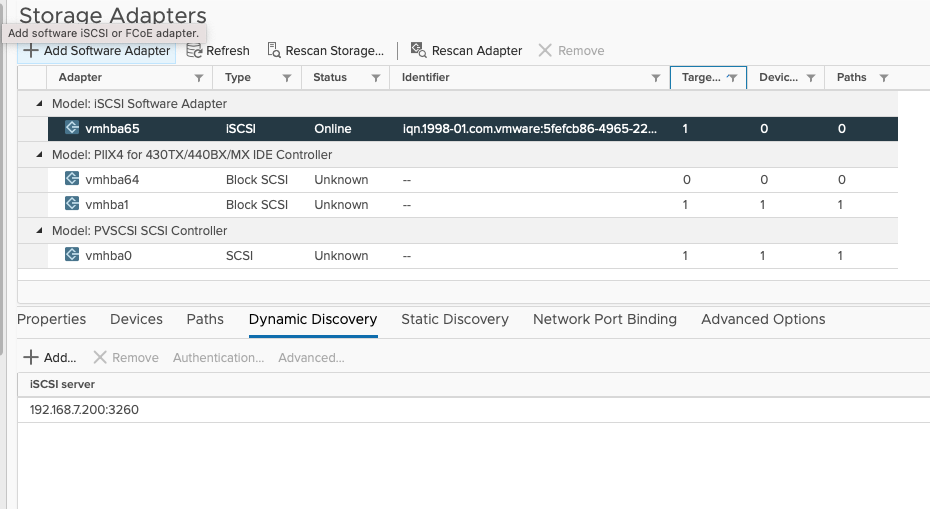Screen dimensions: 930x509
Task: Open the Targets column filter
Action: click(732, 78)
